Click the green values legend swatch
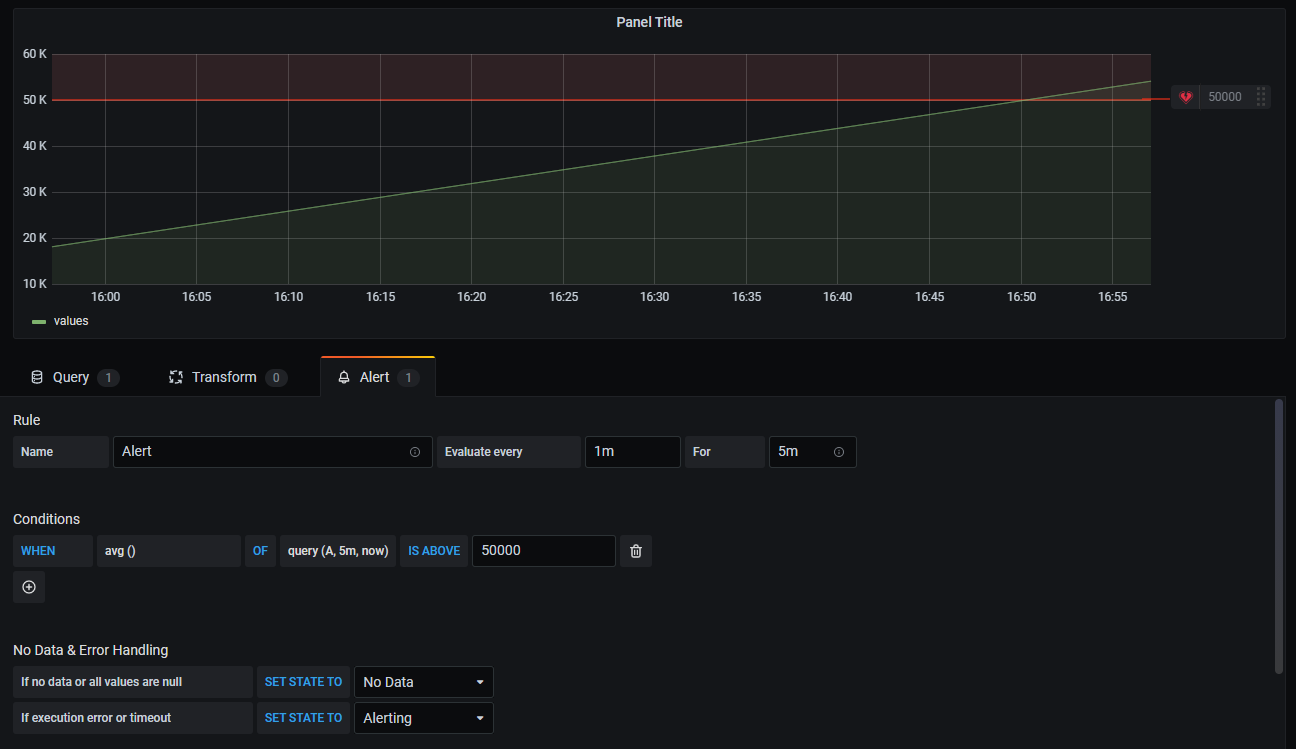The height and width of the screenshot is (749, 1296). tap(39, 322)
